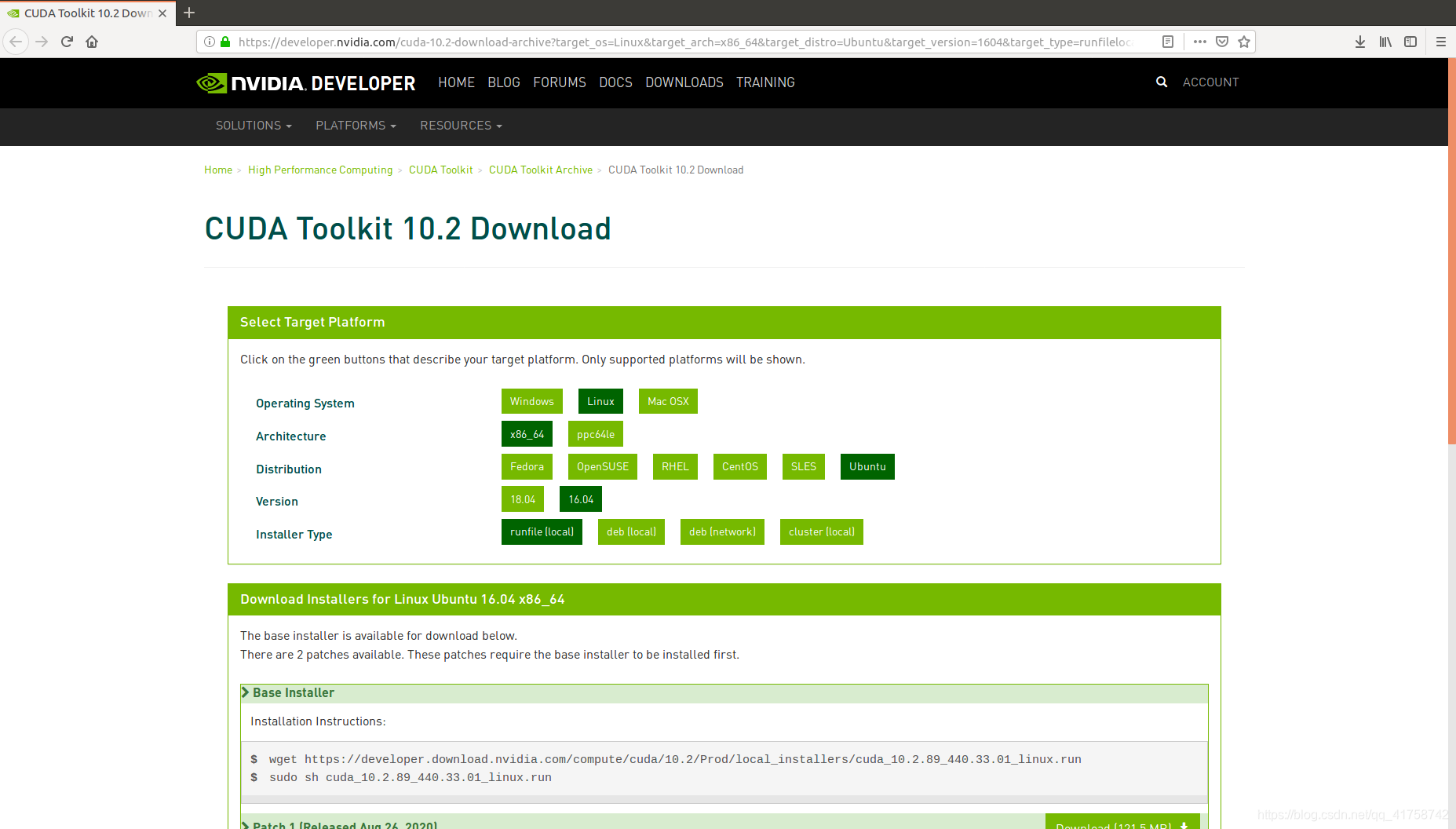The image size is (1456, 829).
Task: Pick cluster (local) installer type
Action: [x=822, y=531]
